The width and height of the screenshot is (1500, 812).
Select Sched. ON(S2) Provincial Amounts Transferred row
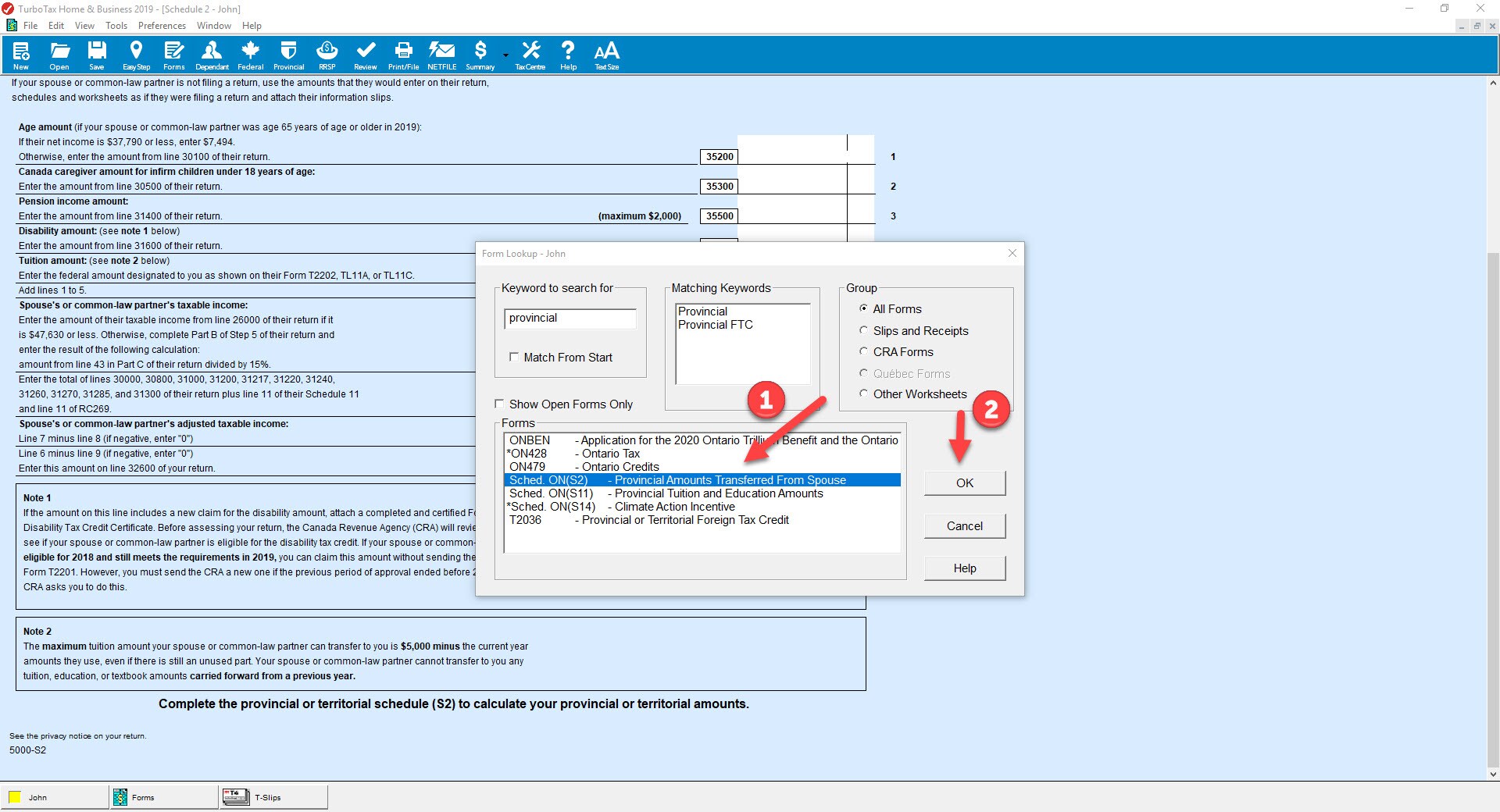pos(702,480)
